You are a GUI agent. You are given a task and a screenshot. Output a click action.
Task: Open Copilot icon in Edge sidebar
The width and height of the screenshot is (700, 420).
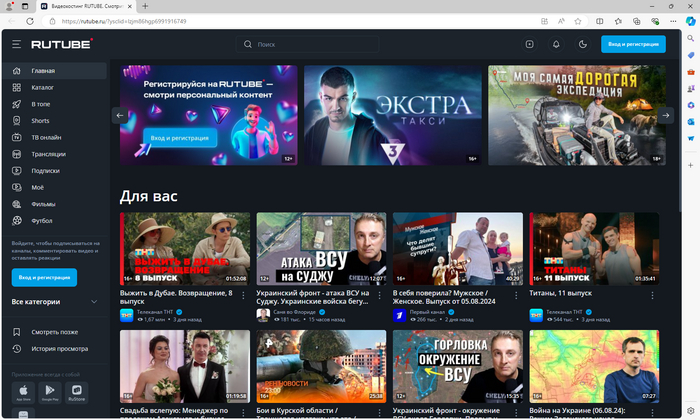pos(691,21)
